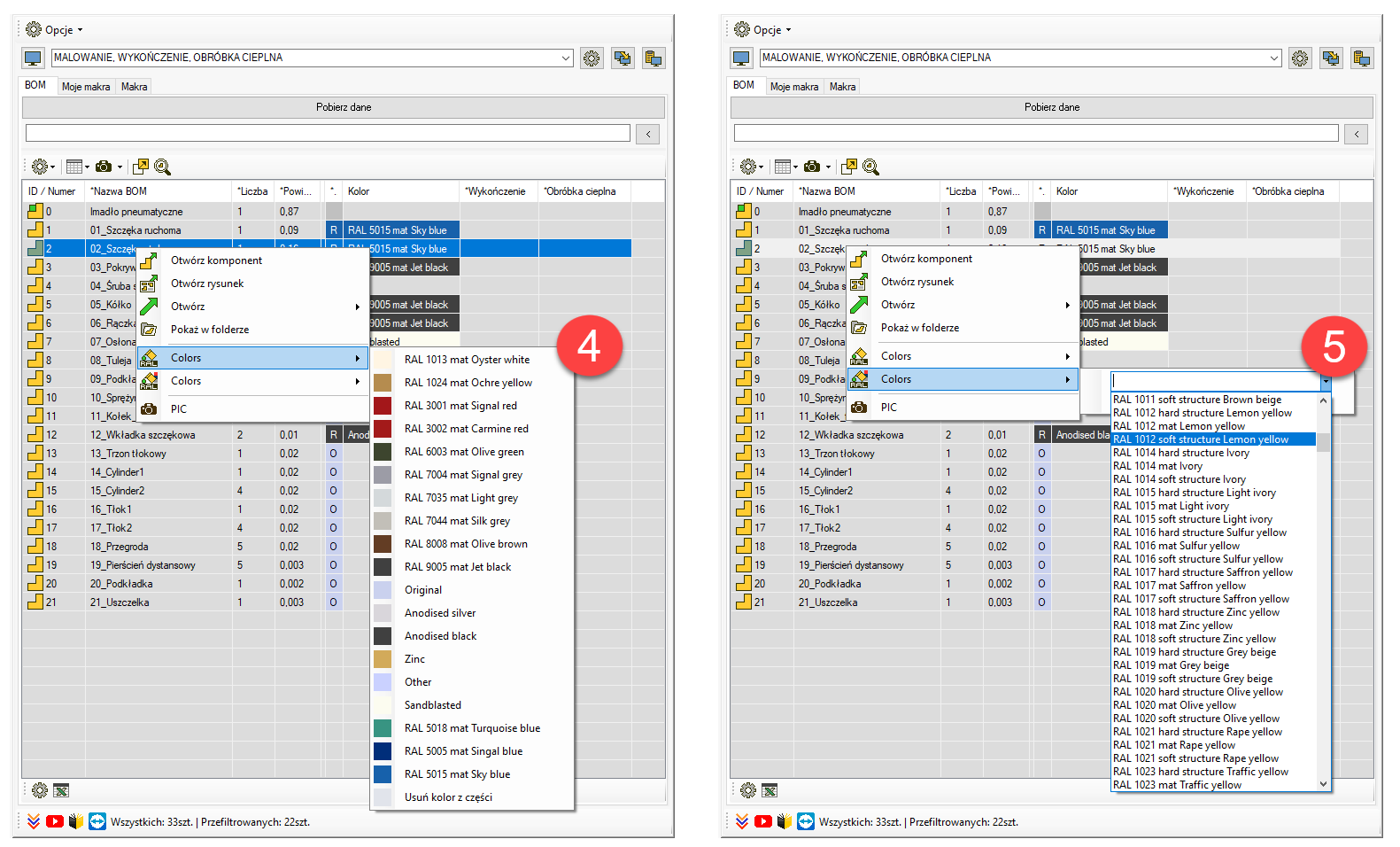The image size is (1400, 847).
Task: Choose Otwórz komponent in left context menu
Action: [x=253, y=260]
